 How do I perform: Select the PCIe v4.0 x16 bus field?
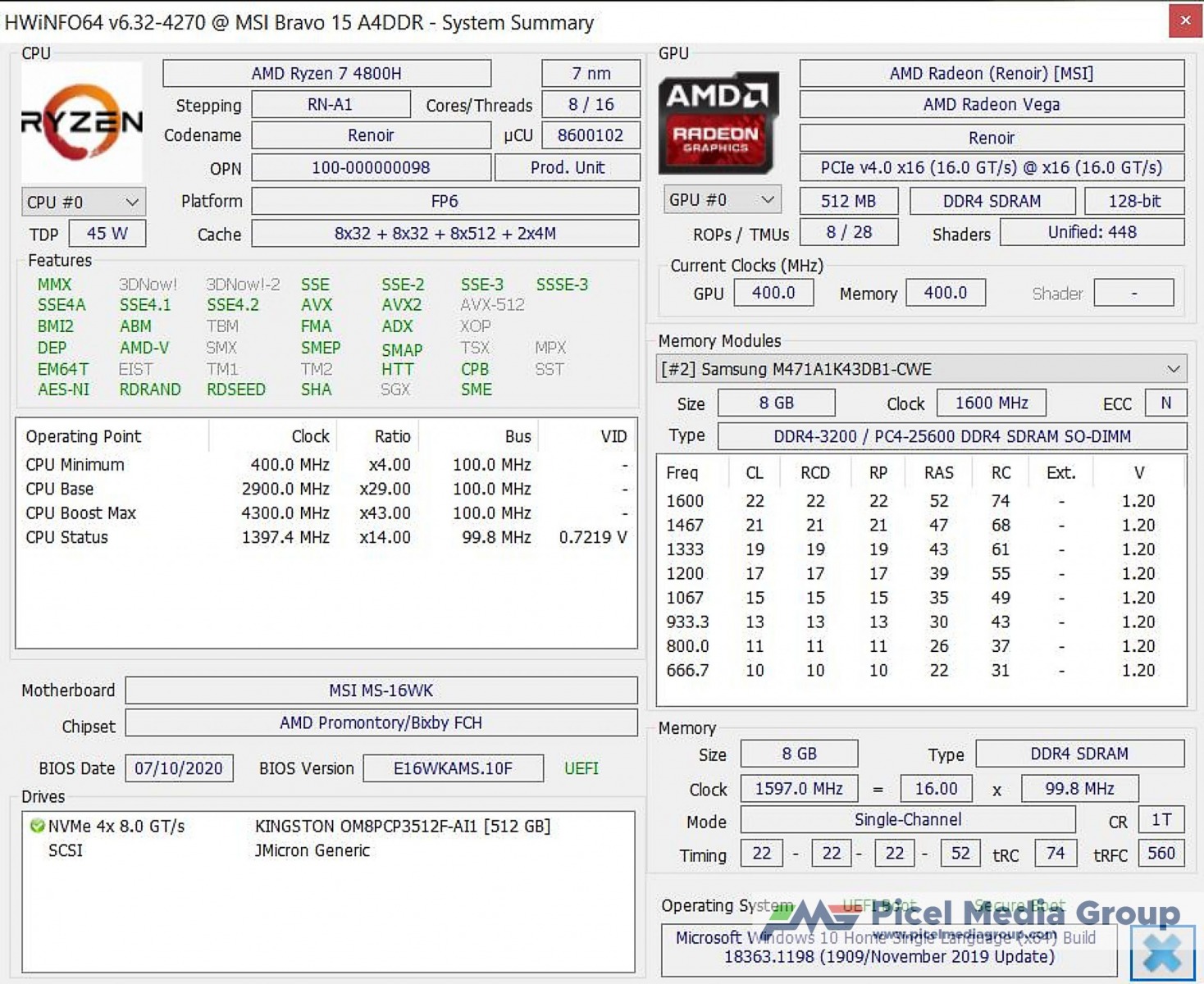pos(992,167)
